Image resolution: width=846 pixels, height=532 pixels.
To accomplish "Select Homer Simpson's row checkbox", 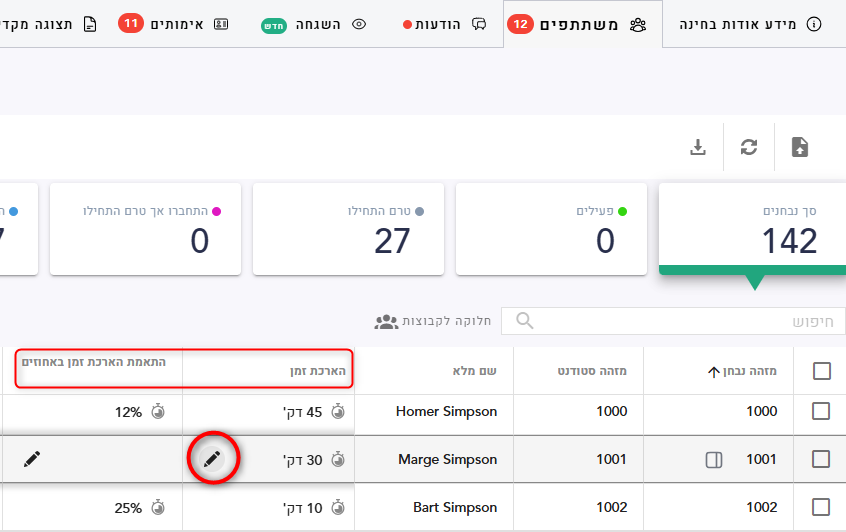I will [821, 411].
